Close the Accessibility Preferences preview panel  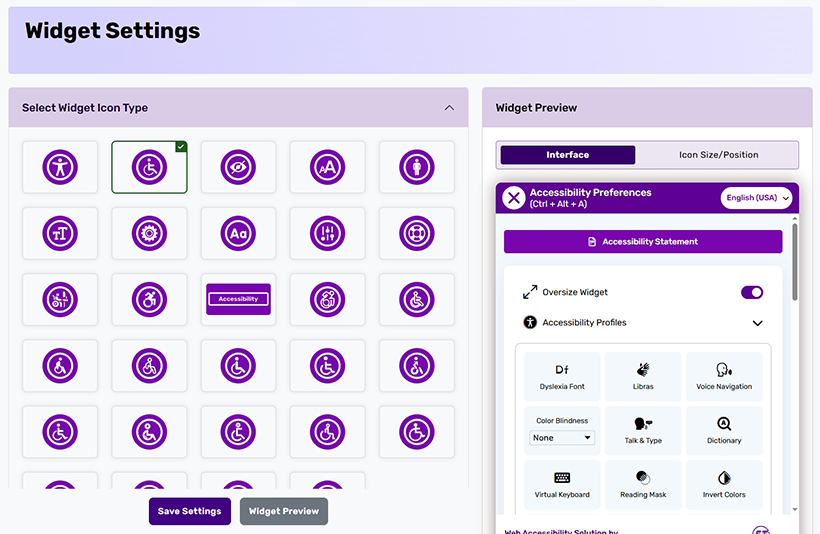pos(514,198)
